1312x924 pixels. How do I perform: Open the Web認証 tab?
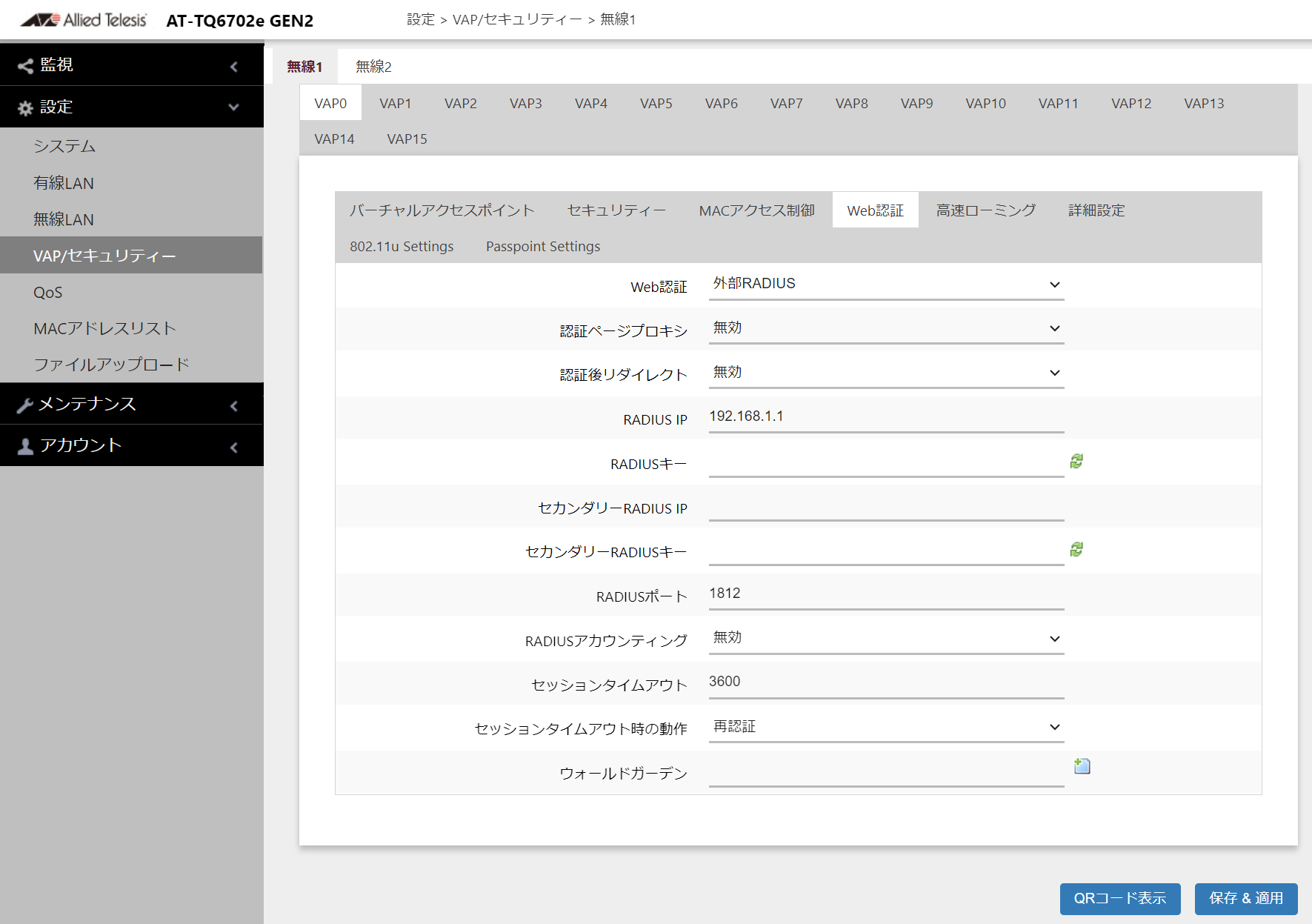876,210
